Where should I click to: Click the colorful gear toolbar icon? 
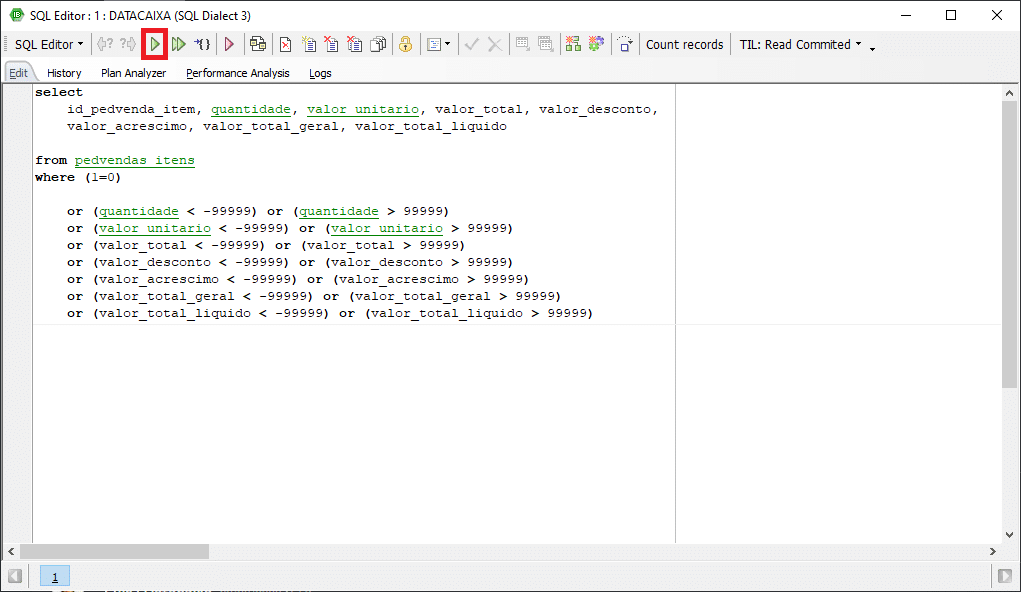click(x=596, y=44)
